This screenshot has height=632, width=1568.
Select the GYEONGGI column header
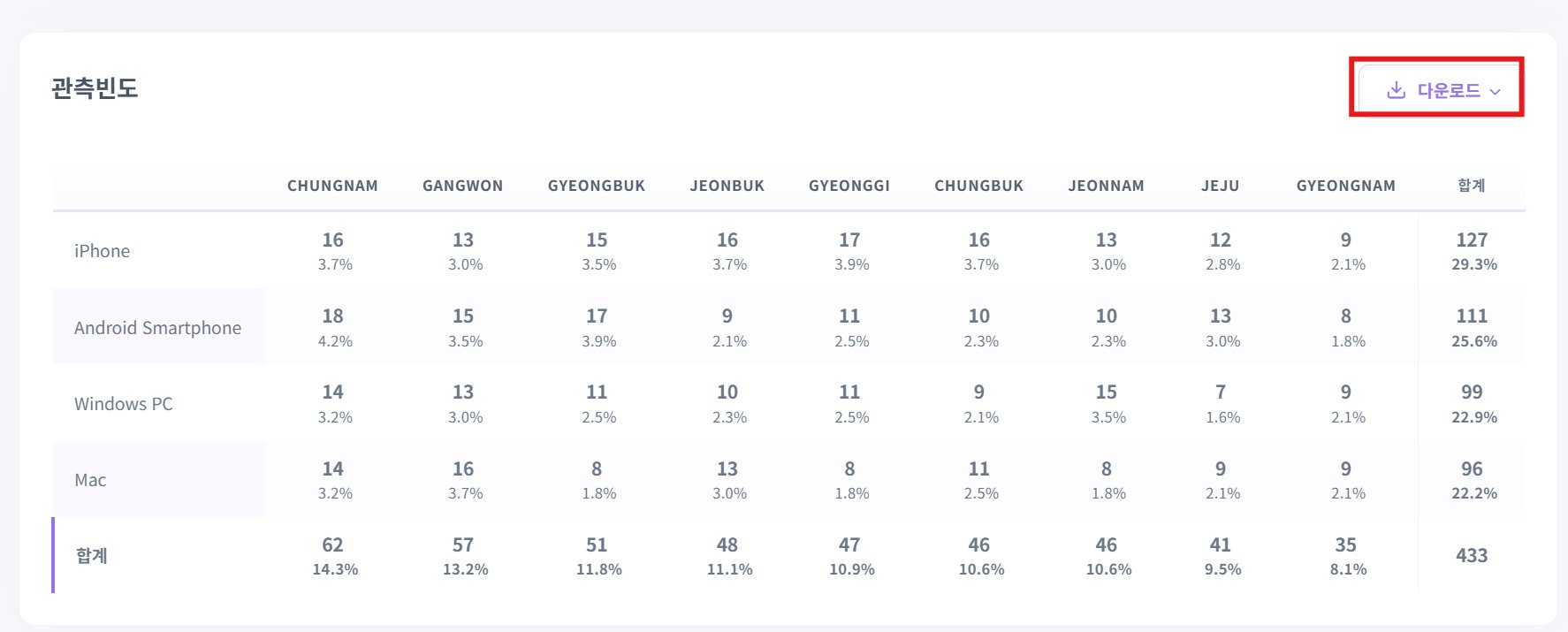pyautogui.click(x=849, y=186)
